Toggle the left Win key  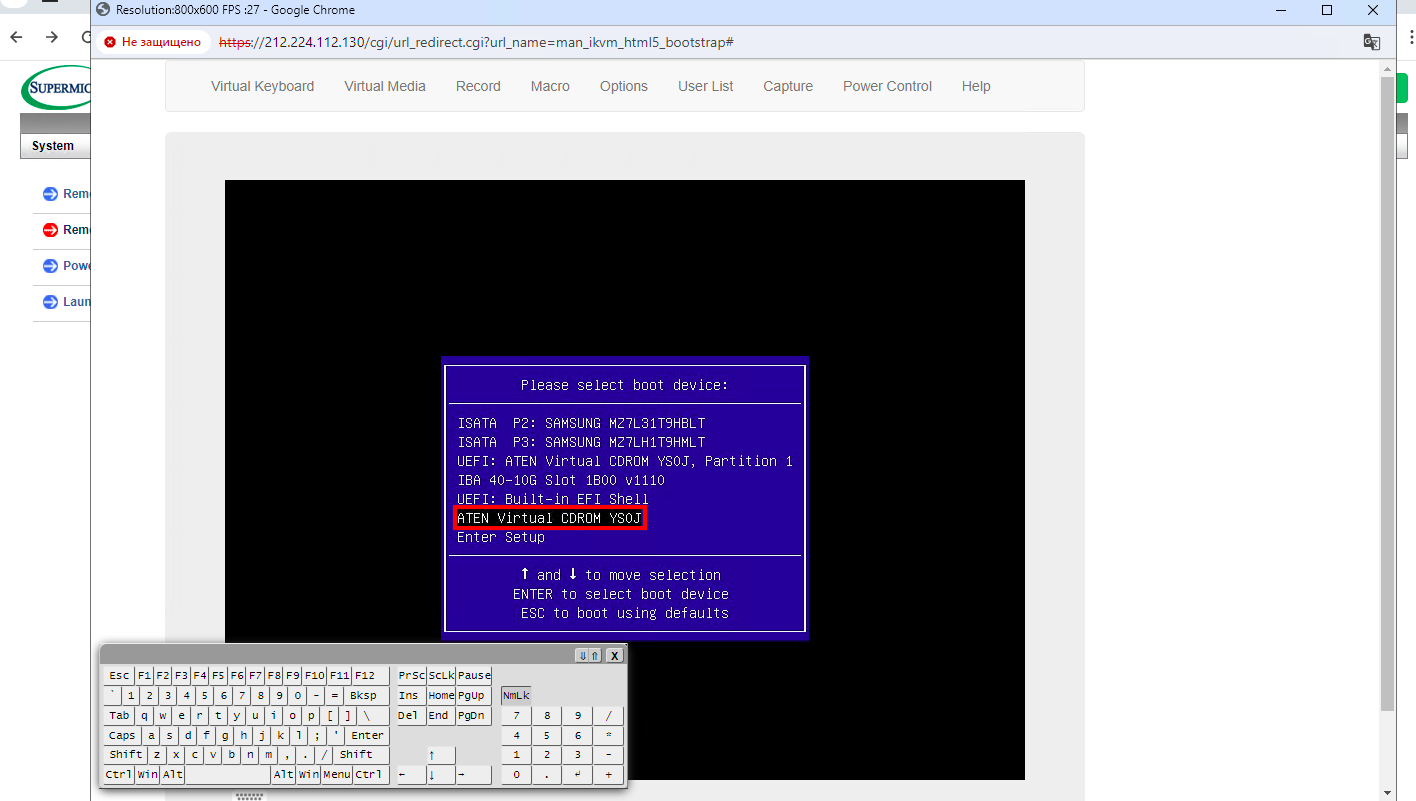pos(148,775)
